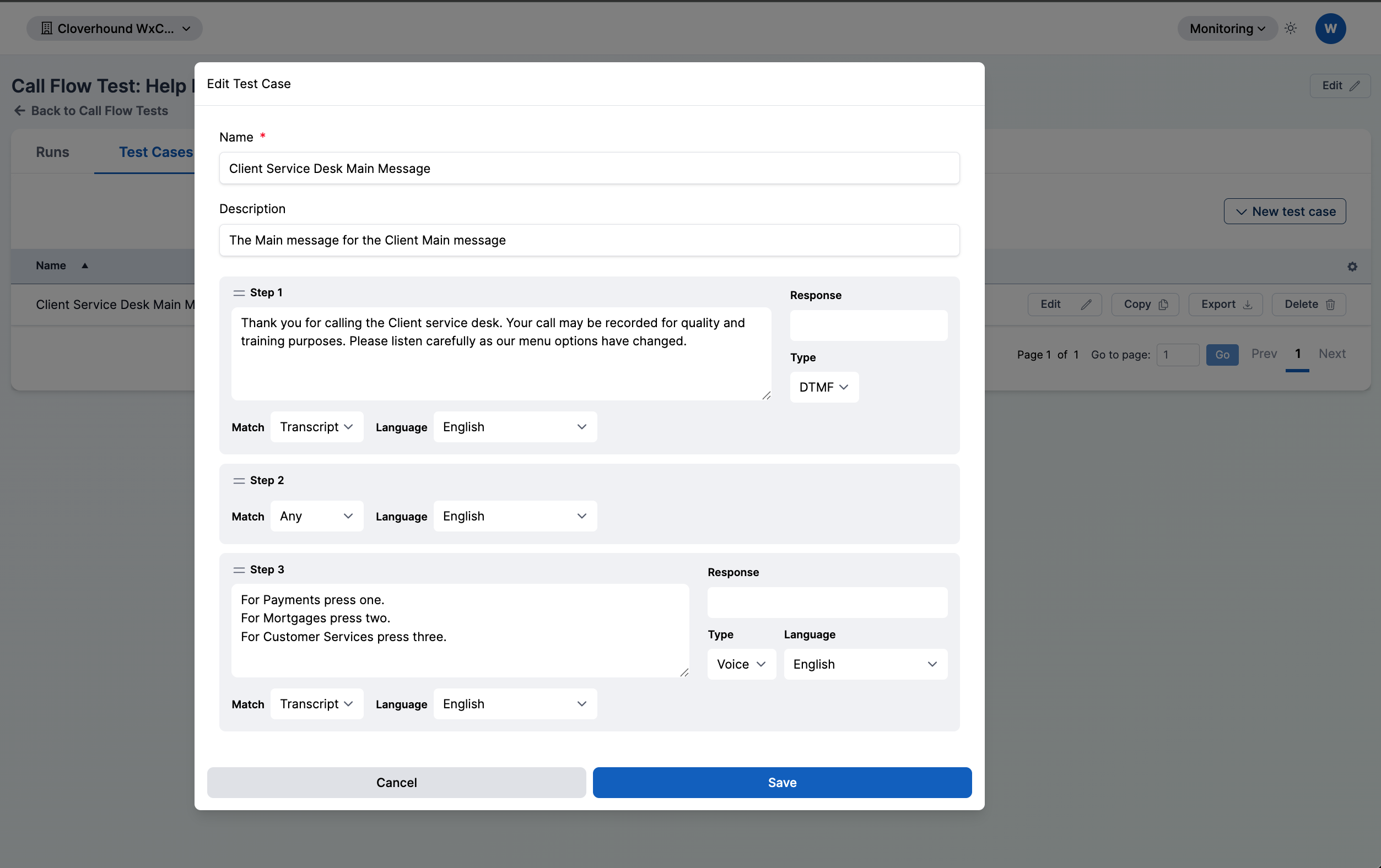The image size is (1381, 868).
Task: Click Step 1 transcript text area
Action: [501, 354]
